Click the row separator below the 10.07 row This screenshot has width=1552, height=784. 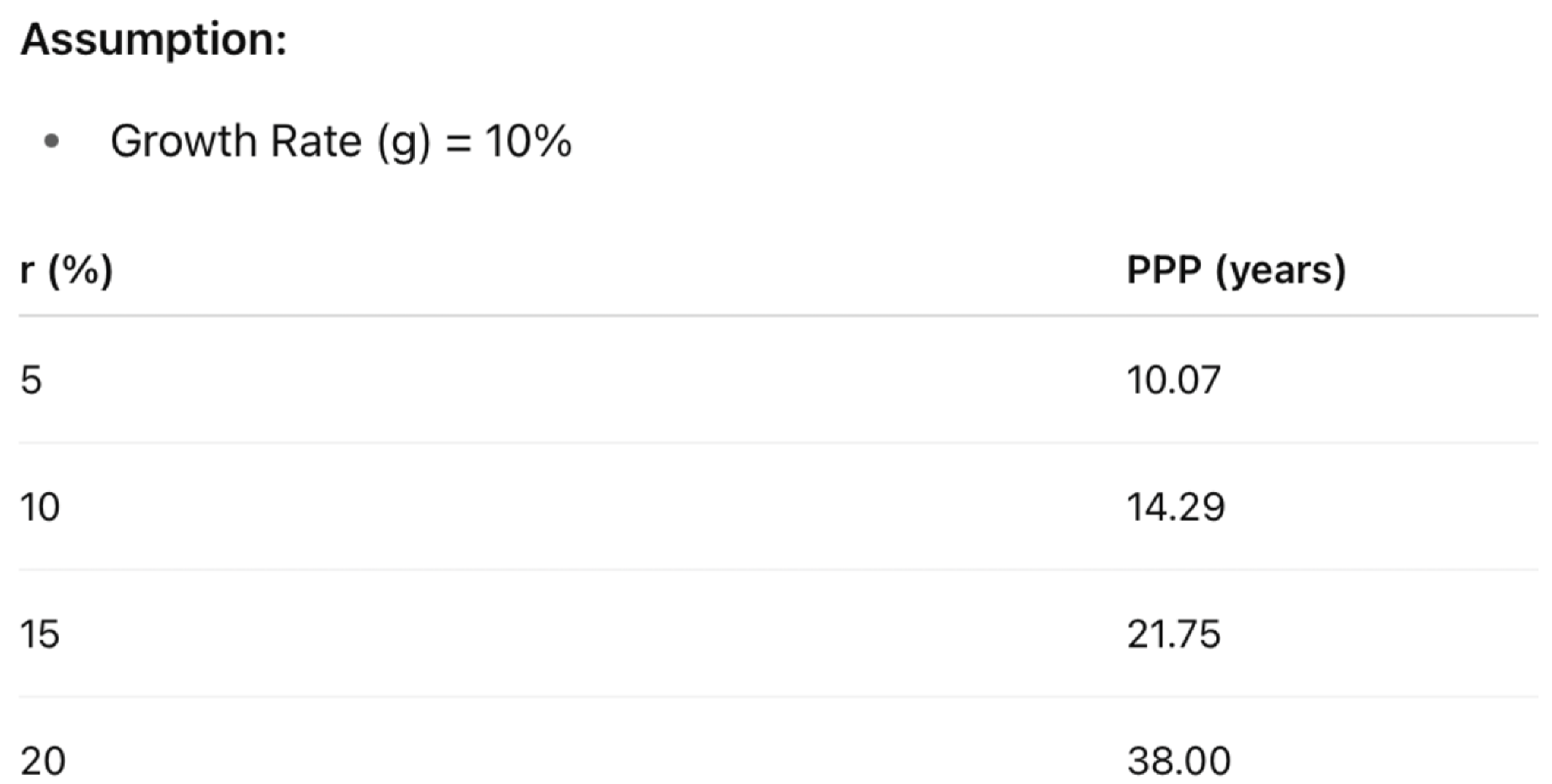776,442
